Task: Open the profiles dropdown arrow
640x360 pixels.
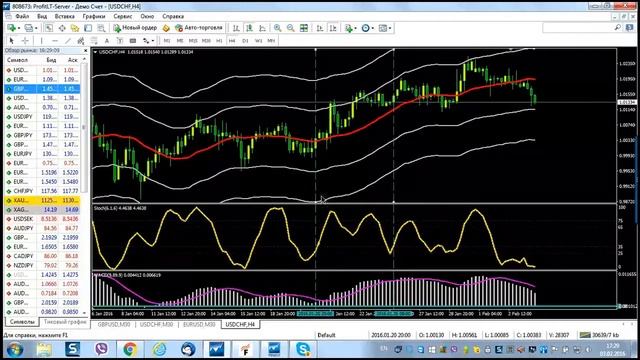Action: [x=36, y=28]
